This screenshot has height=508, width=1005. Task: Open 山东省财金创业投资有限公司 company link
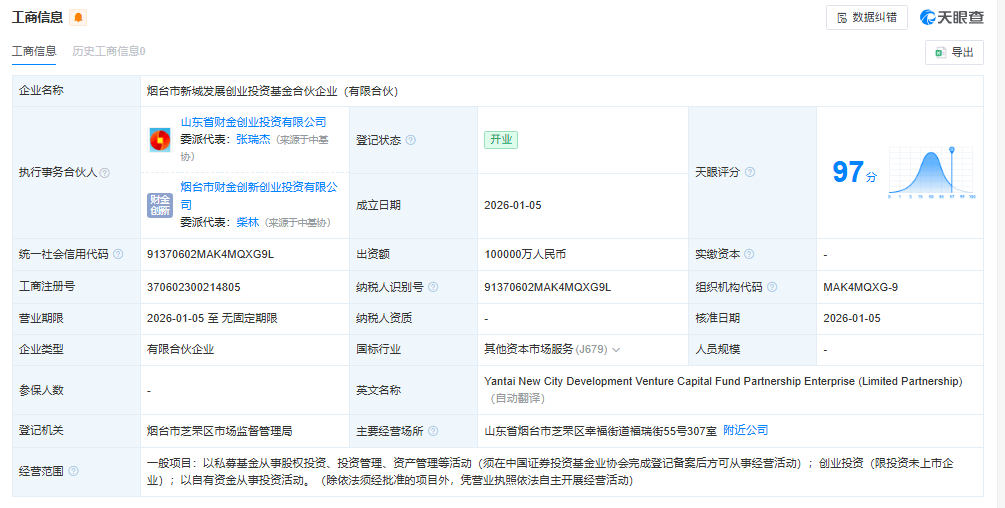coord(253,122)
